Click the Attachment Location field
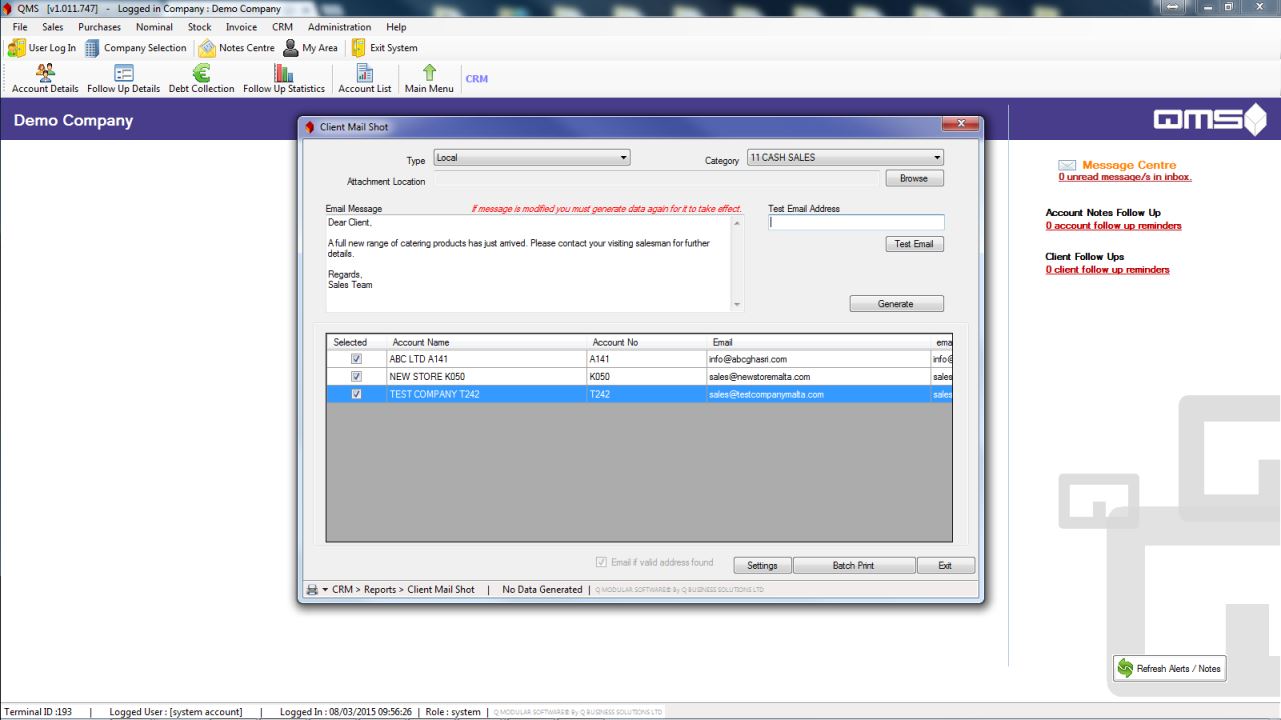Viewport: 1281px width, 720px height. tap(656, 179)
